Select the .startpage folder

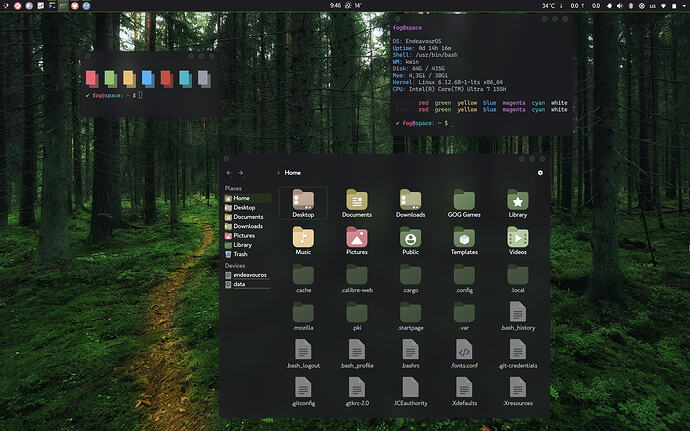(410, 316)
